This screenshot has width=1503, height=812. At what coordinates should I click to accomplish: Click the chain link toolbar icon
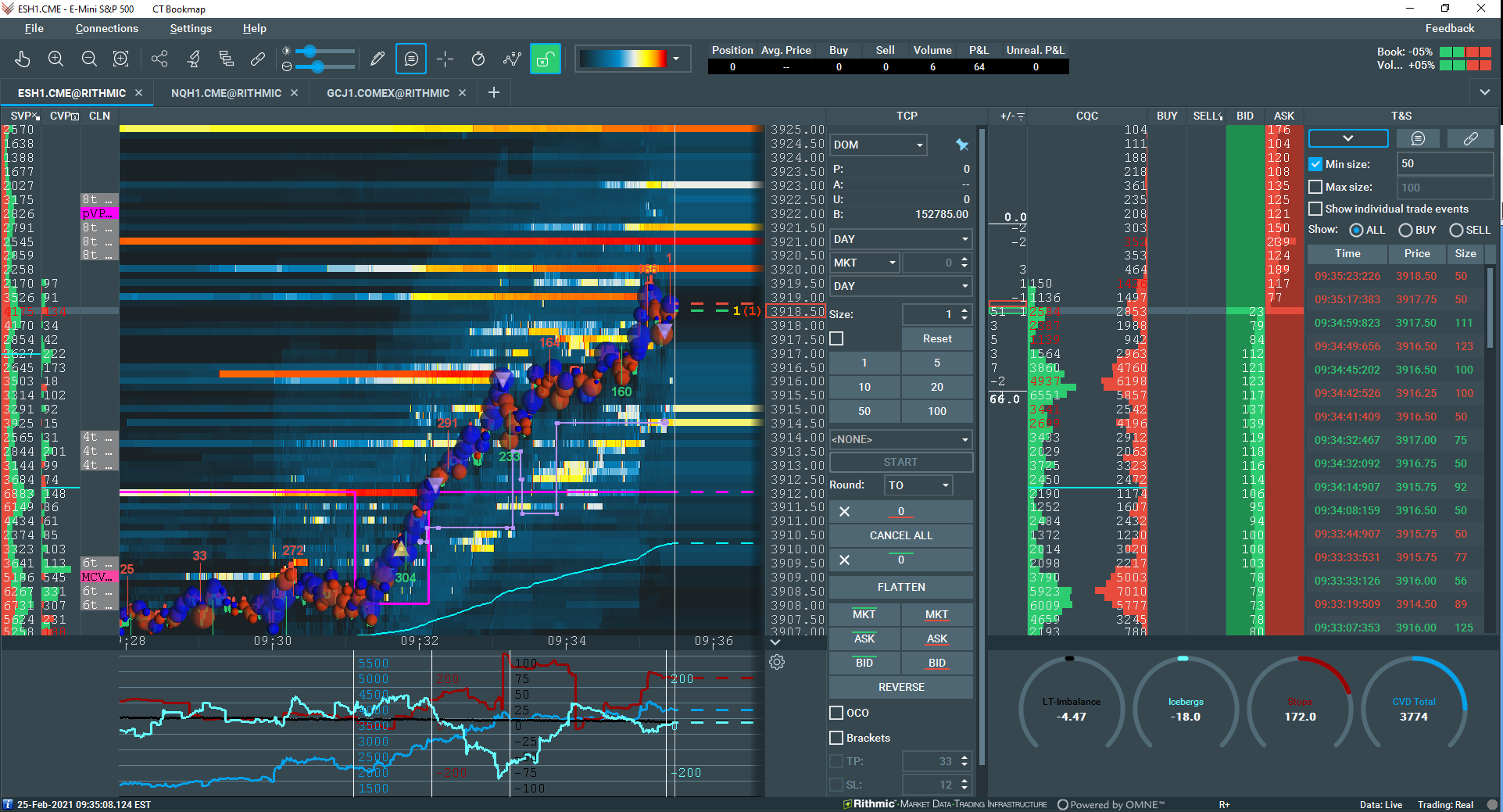click(258, 59)
